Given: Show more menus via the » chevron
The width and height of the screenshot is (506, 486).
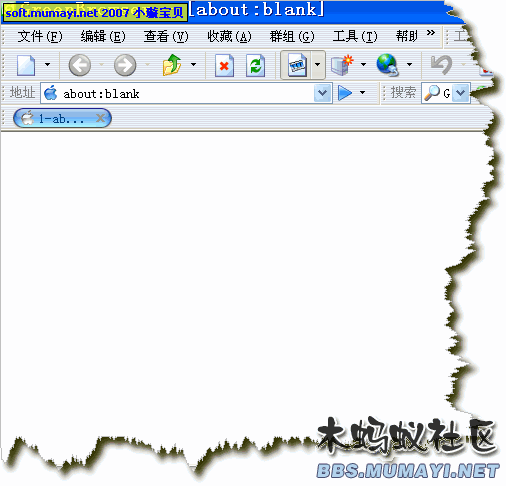Looking at the screenshot, I should [x=431, y=33].
